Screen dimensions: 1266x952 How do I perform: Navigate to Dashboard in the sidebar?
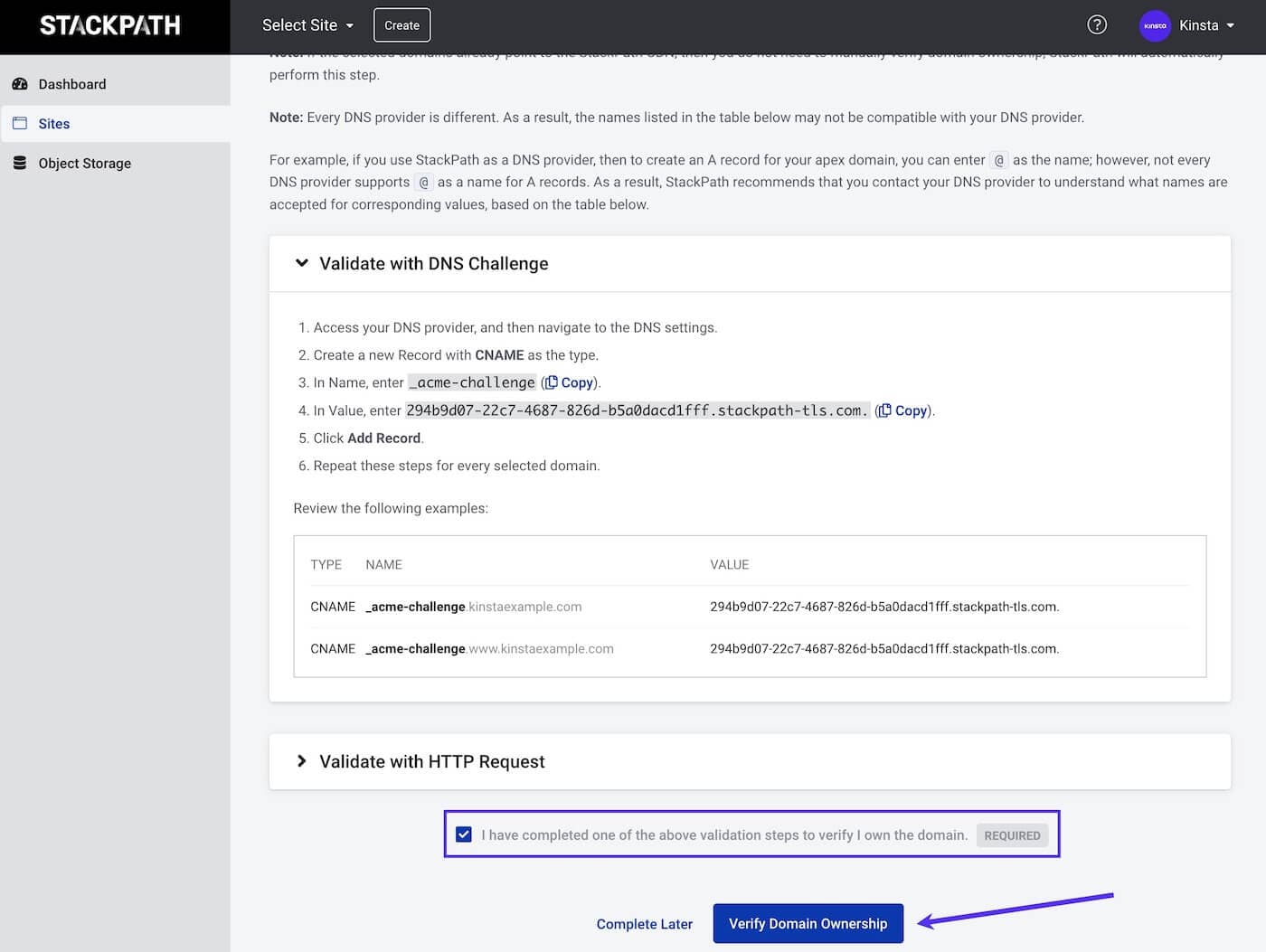[x=72, y=83]
